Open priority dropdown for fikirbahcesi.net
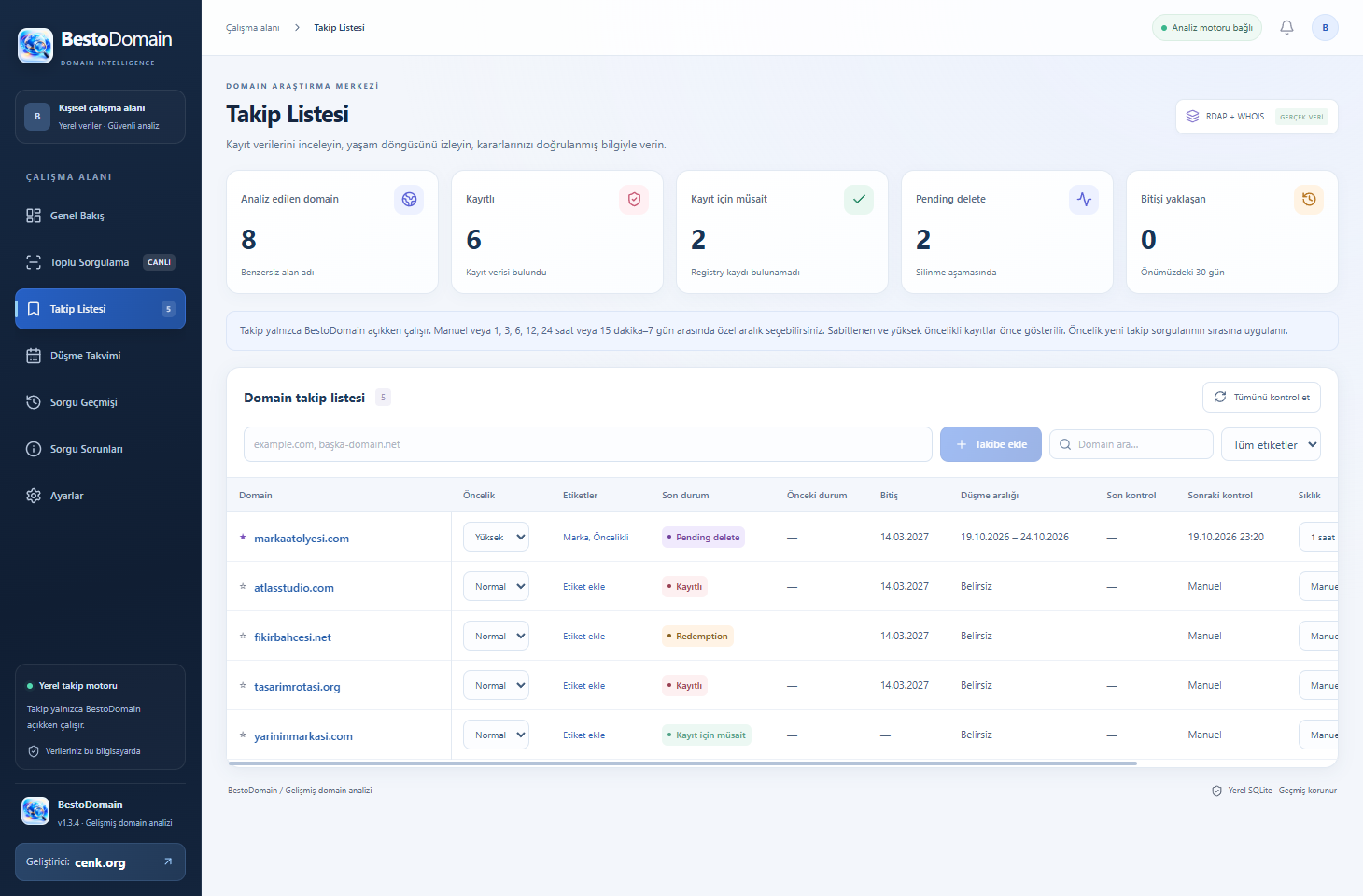Screen dimensions: 1363x896 [496, 636]
